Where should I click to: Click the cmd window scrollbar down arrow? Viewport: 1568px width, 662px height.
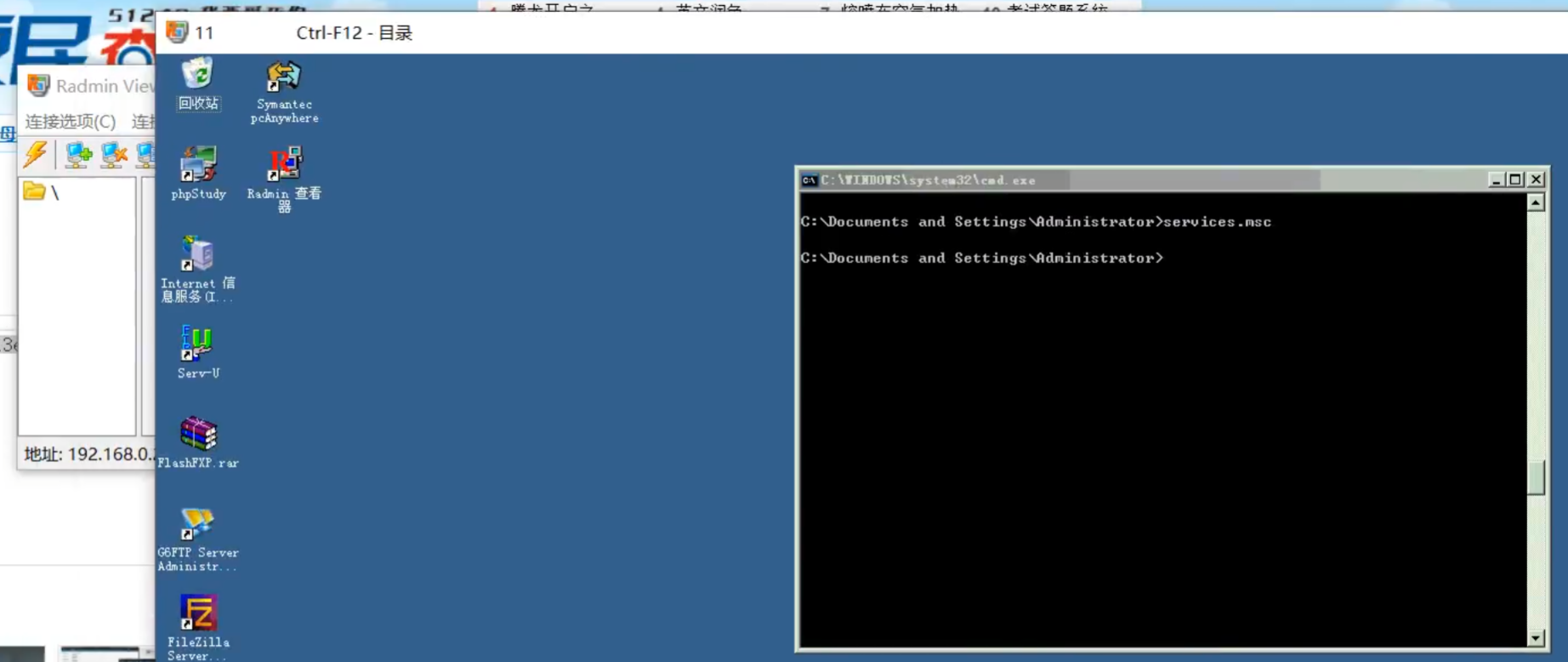click(x=1536, y=638)
